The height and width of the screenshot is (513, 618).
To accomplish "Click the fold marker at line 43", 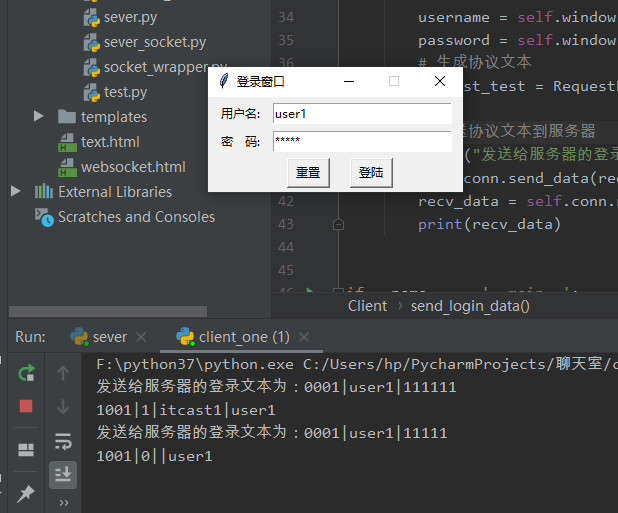I will (x=338, y=225).
